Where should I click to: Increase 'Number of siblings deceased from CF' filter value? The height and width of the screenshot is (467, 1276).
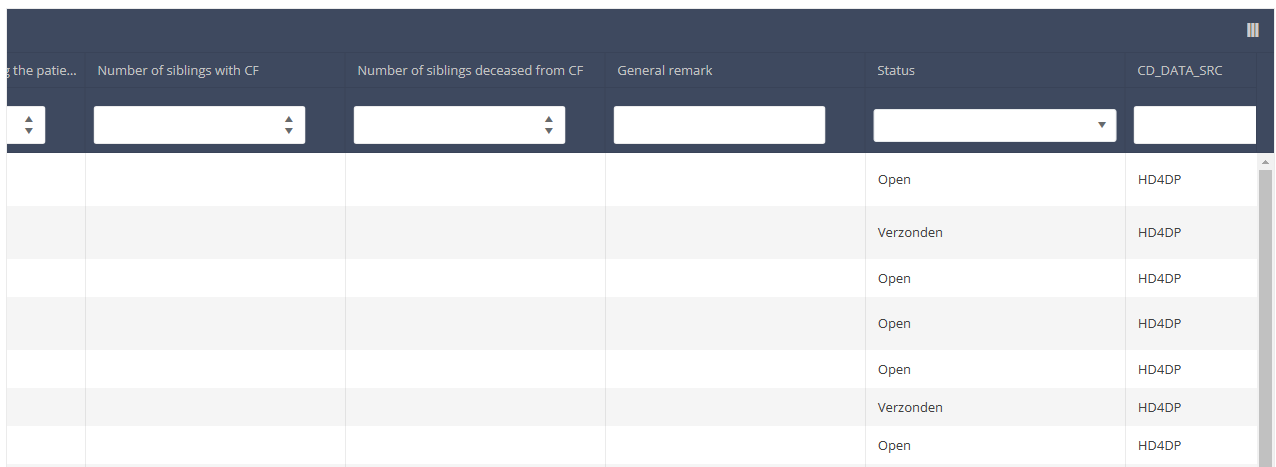[x=548, y=120]
